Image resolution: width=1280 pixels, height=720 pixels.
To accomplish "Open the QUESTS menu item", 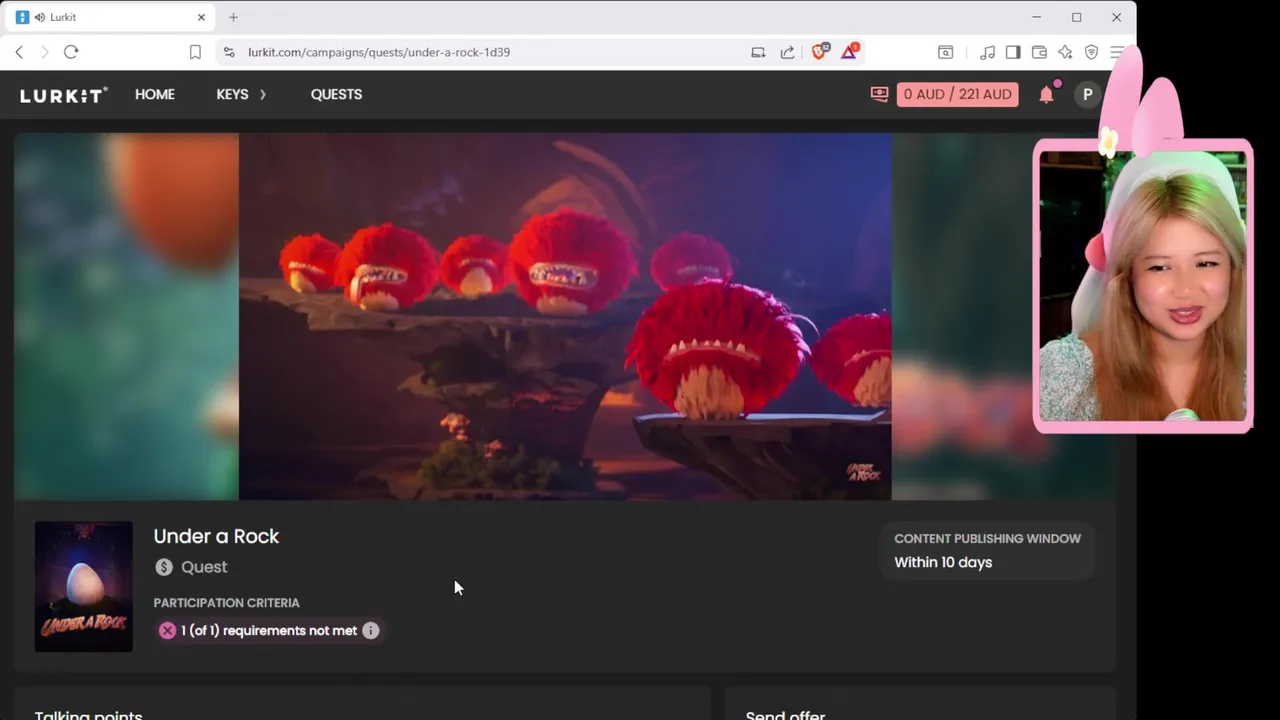I will 336,94.
